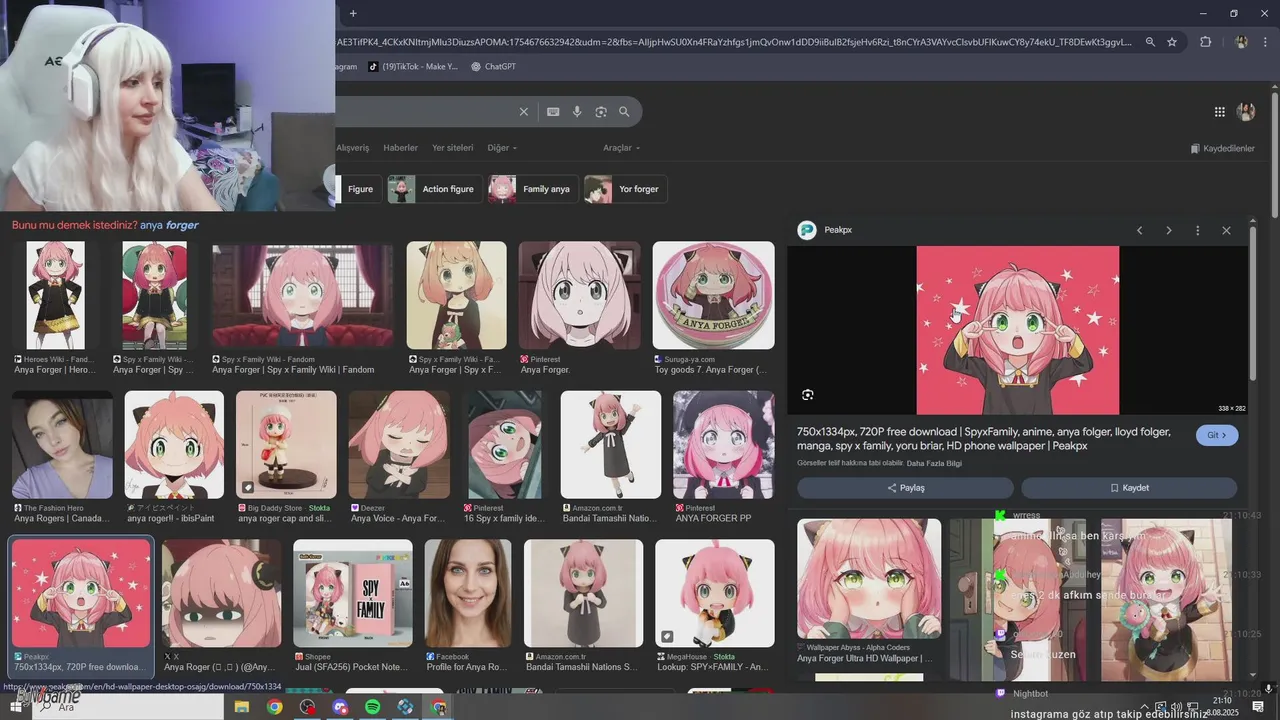Click the zoom magnifier in the address bar

[1150, 42]
